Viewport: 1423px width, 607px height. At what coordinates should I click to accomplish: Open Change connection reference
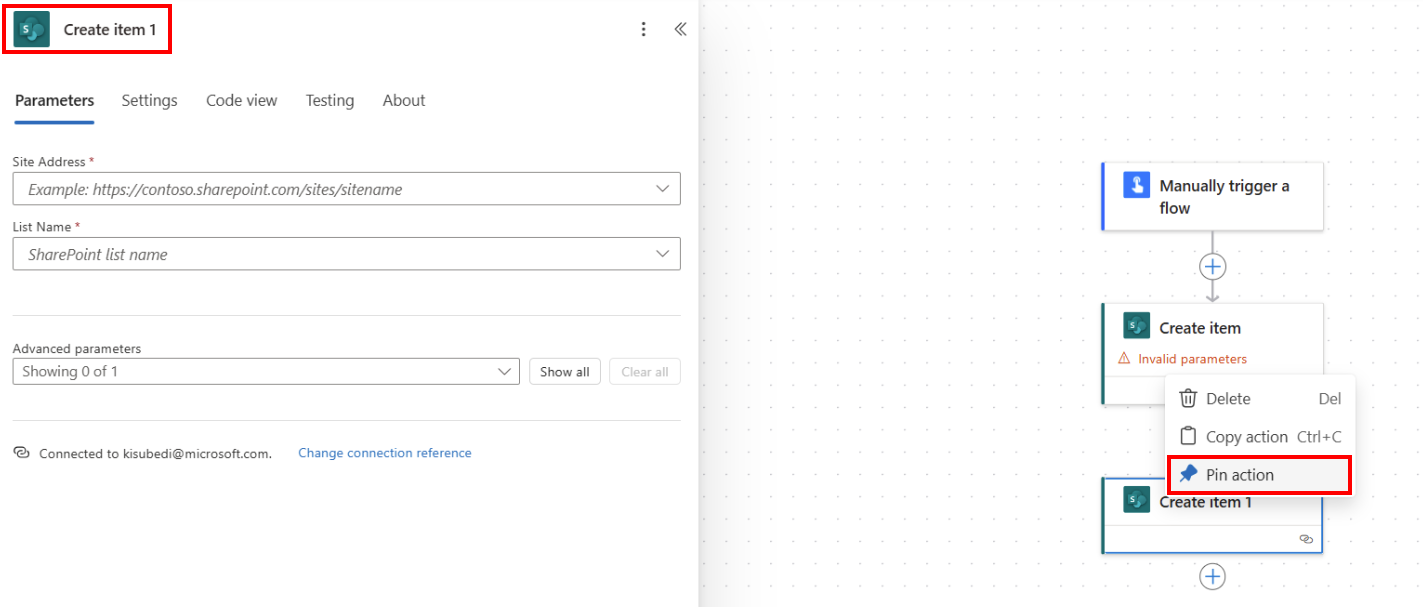[x=385, y=452]
